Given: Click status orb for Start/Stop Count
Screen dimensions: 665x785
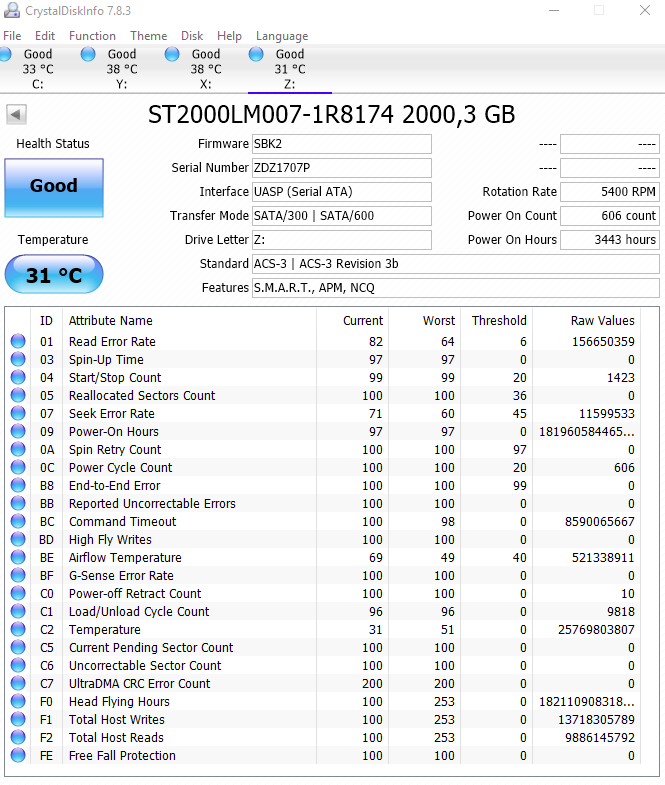Looking at the screenshot, I should (18, 377).
